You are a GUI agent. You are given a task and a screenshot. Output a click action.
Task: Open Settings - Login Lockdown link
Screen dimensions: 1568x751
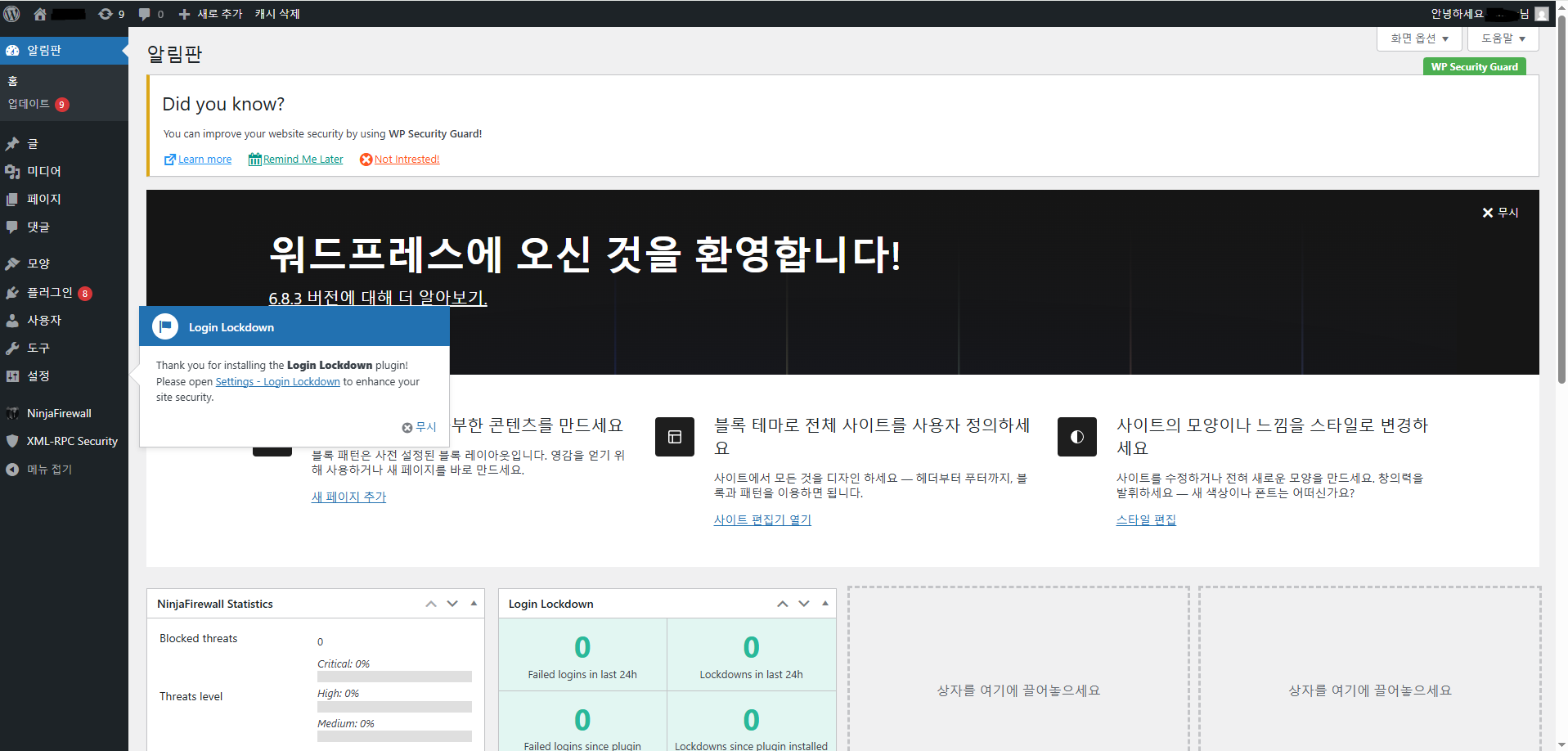277,382
